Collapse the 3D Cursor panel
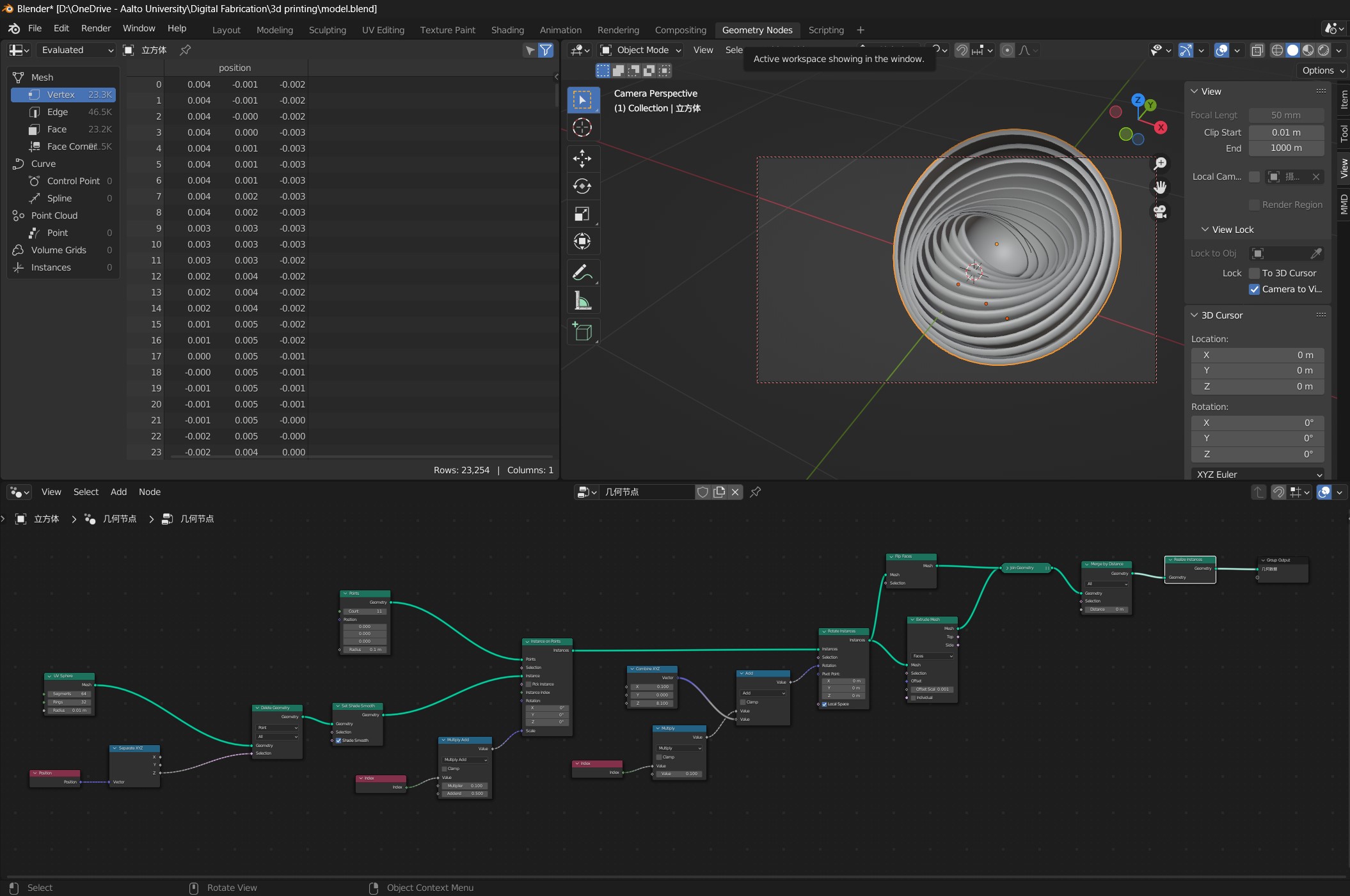 [x=1194, y=315]
